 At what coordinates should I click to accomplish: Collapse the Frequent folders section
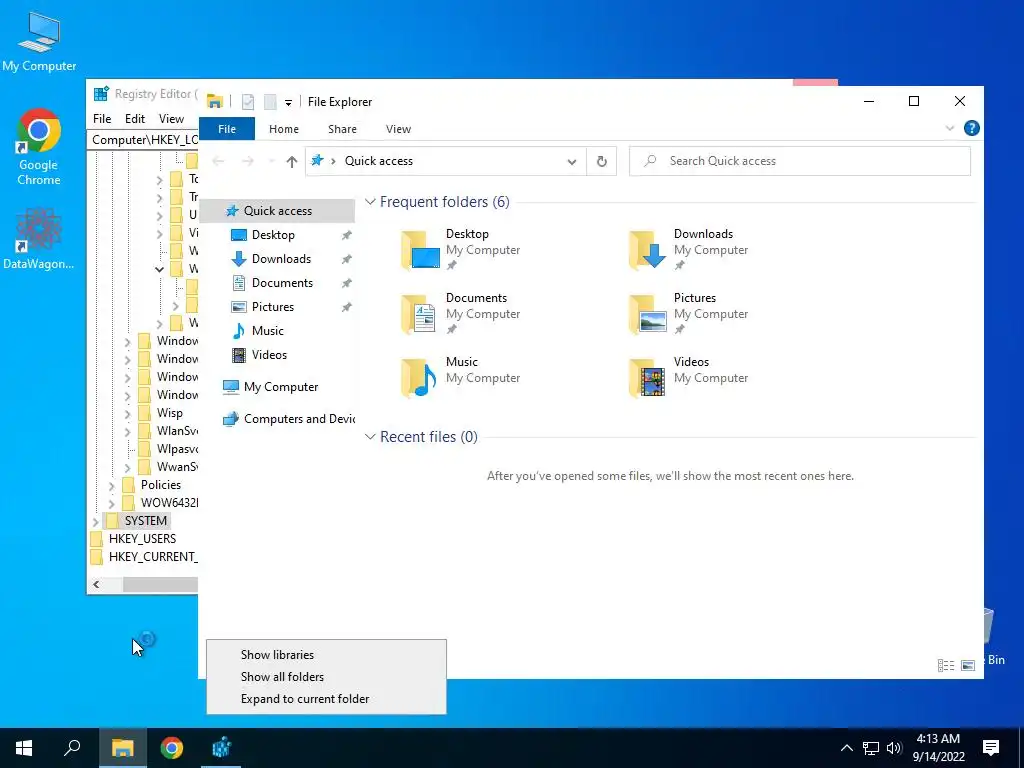(370, 202)
